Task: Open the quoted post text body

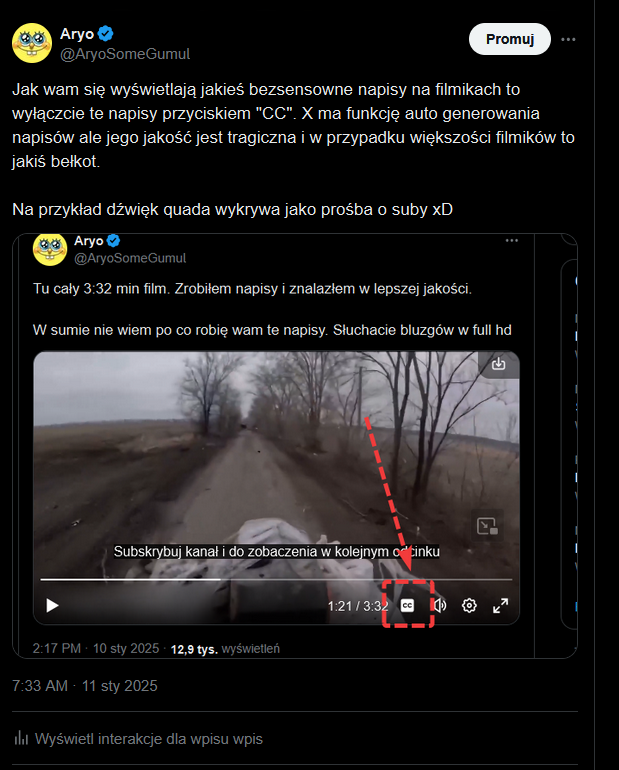Action: coord(272,309)
